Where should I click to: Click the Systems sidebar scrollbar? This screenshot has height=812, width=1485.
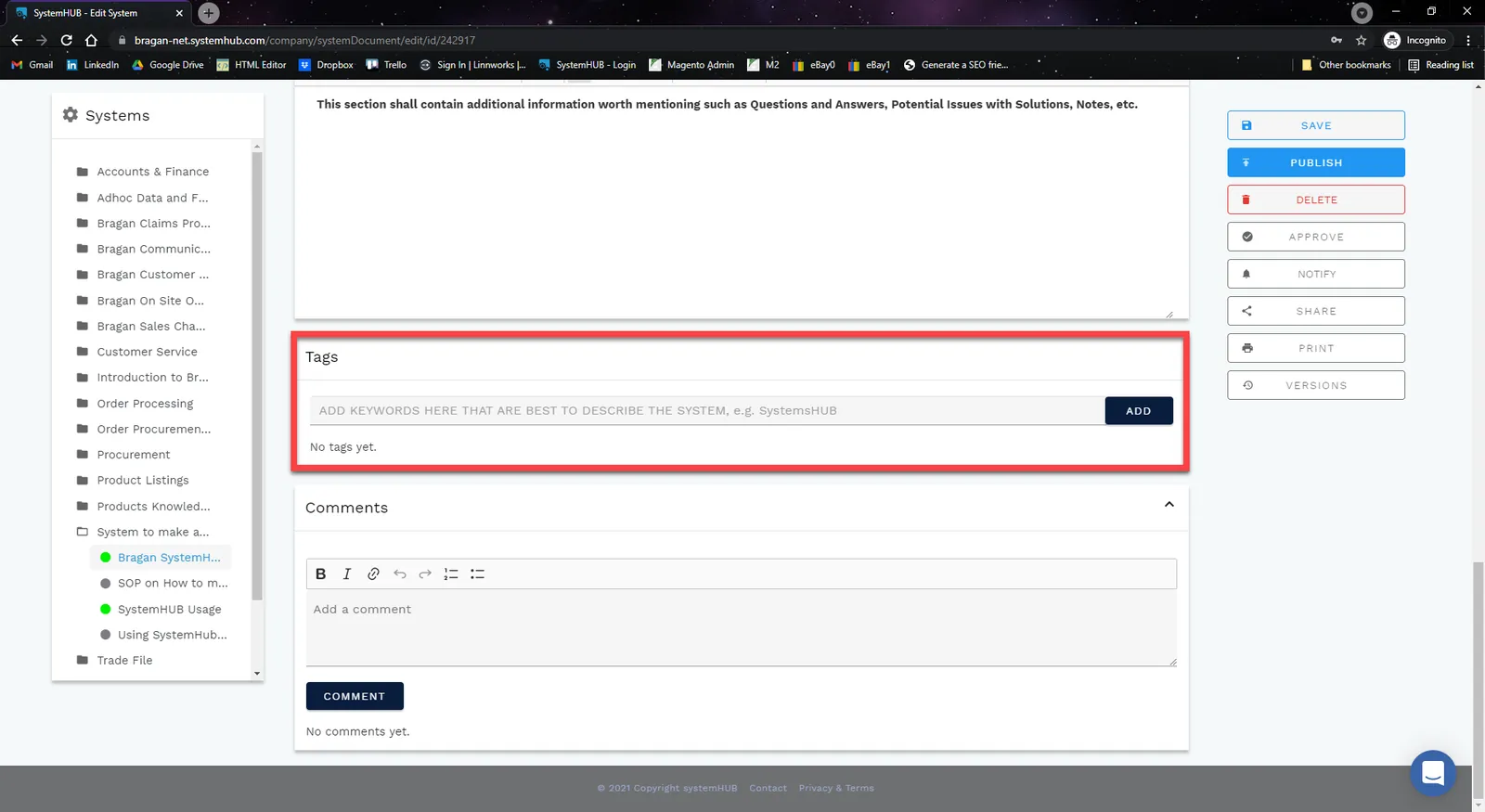(256, 376)
